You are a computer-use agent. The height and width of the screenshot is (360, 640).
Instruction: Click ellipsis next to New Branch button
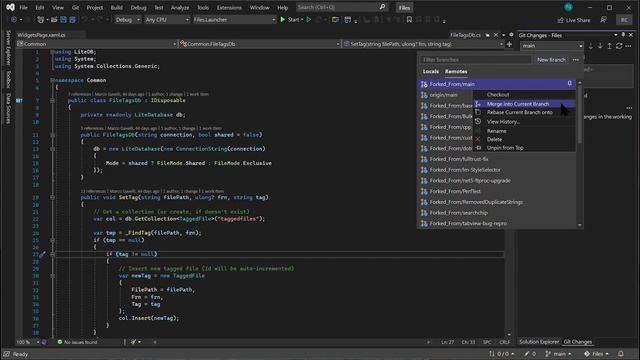tap(576, 60)
